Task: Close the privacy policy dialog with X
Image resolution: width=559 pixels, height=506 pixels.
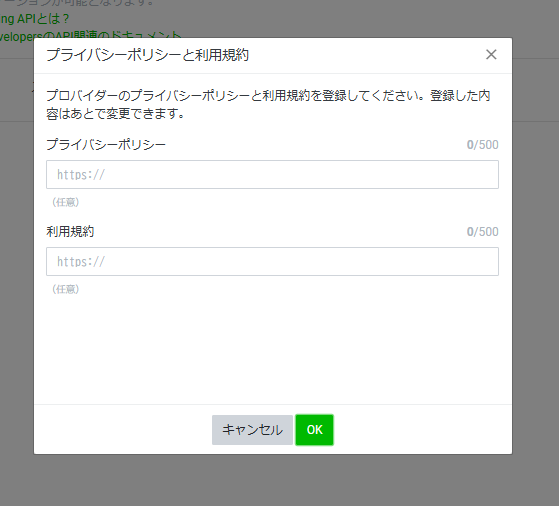Action: 491,55
